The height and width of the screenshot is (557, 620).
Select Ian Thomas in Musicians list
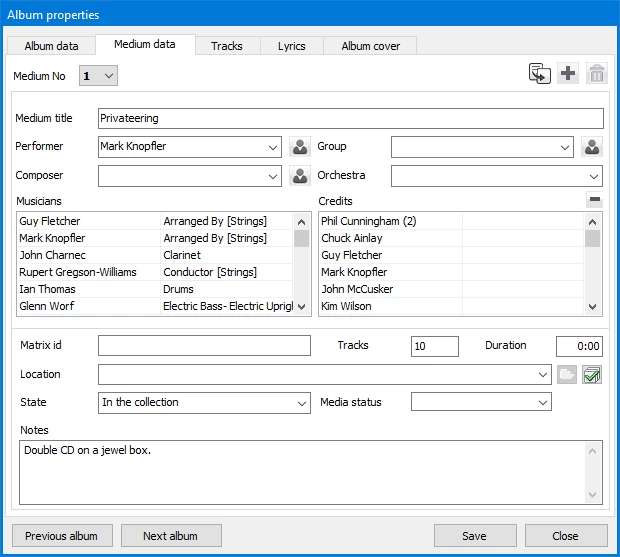(47, 289)
